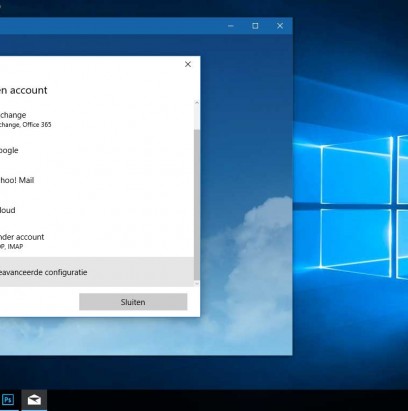Open Geavanceerde configuratie
The width and height of the screenshot is (408, 411).
point(97,272)
